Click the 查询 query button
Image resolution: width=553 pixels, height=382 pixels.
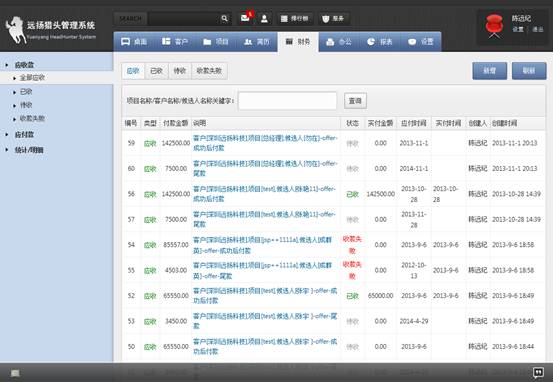click(x=355, y=101)
